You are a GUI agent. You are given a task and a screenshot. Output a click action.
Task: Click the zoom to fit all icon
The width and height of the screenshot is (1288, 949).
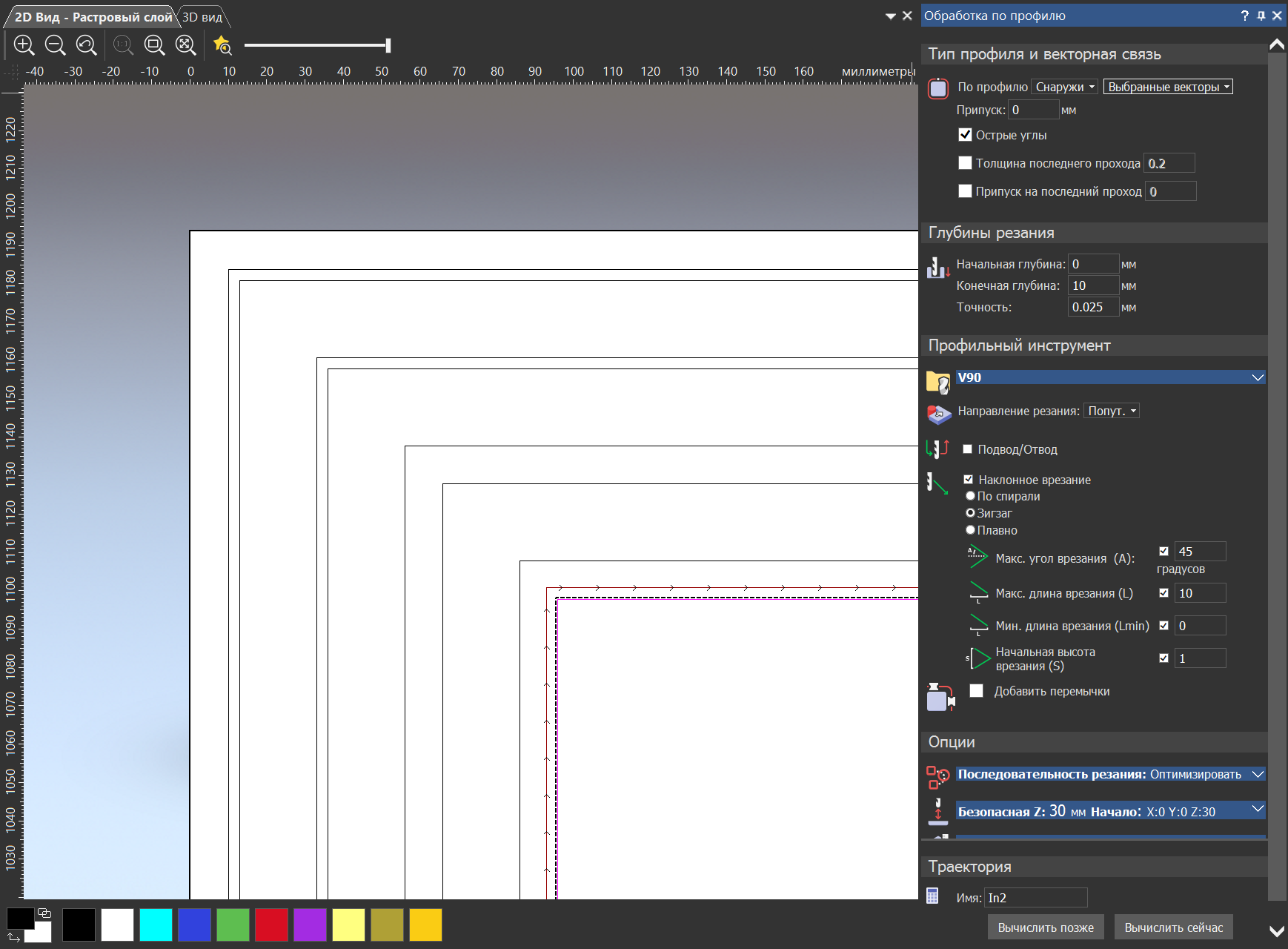185,45
